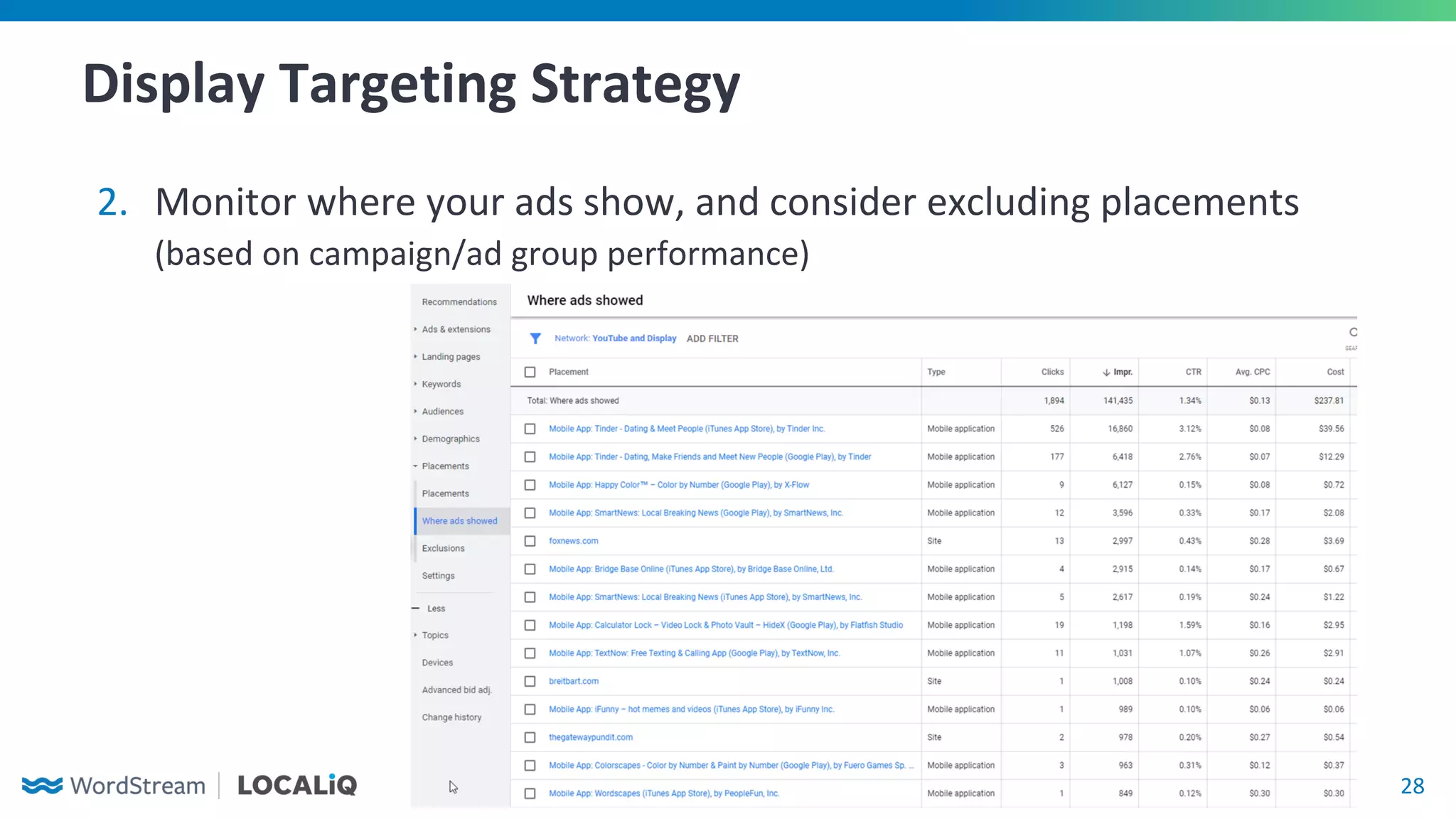This screenshot has width=1456, height=819.
Task: Expand the Landing pages sidebar section
Action: 416,357
